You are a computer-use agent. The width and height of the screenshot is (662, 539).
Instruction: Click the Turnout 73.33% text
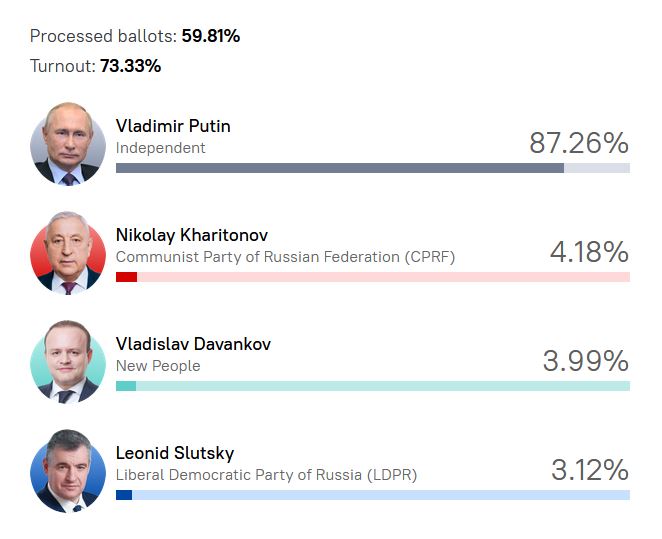(95, 66)
